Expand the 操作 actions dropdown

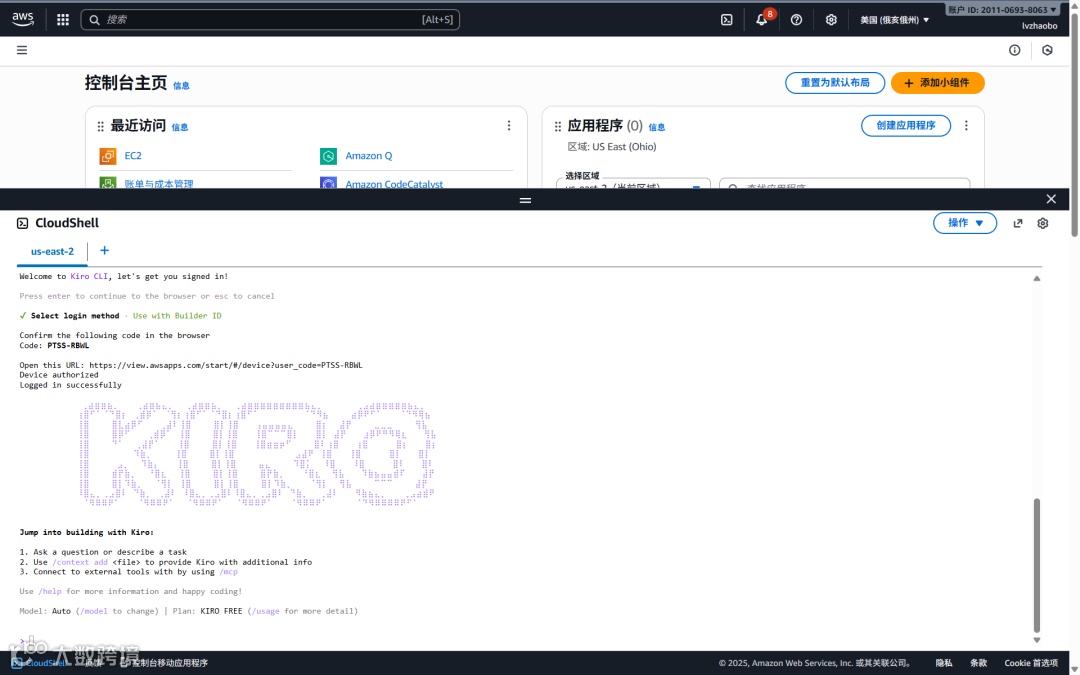coord(965,223)
